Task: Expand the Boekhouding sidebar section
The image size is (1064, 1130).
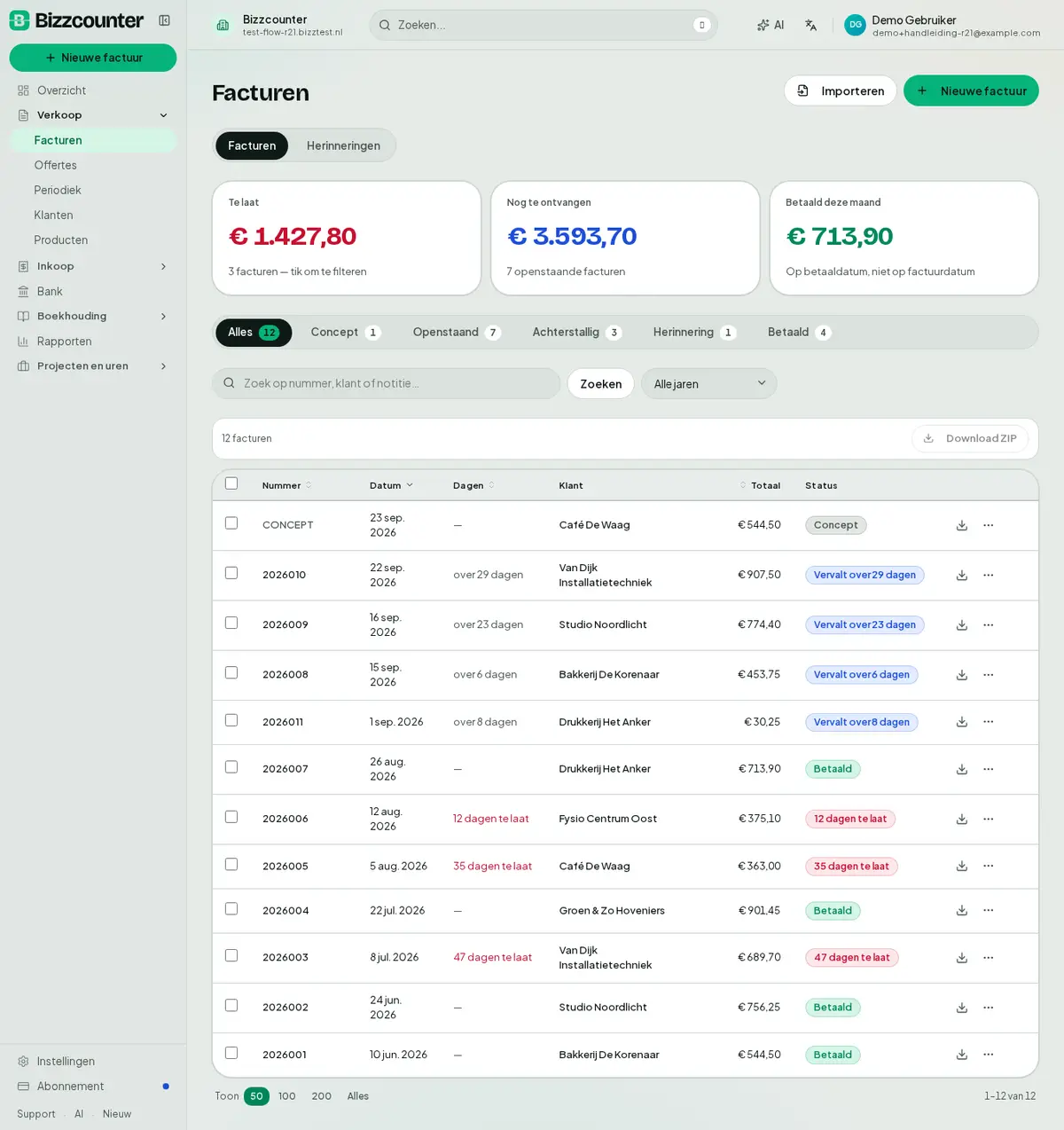Action: tap(93, 316)
